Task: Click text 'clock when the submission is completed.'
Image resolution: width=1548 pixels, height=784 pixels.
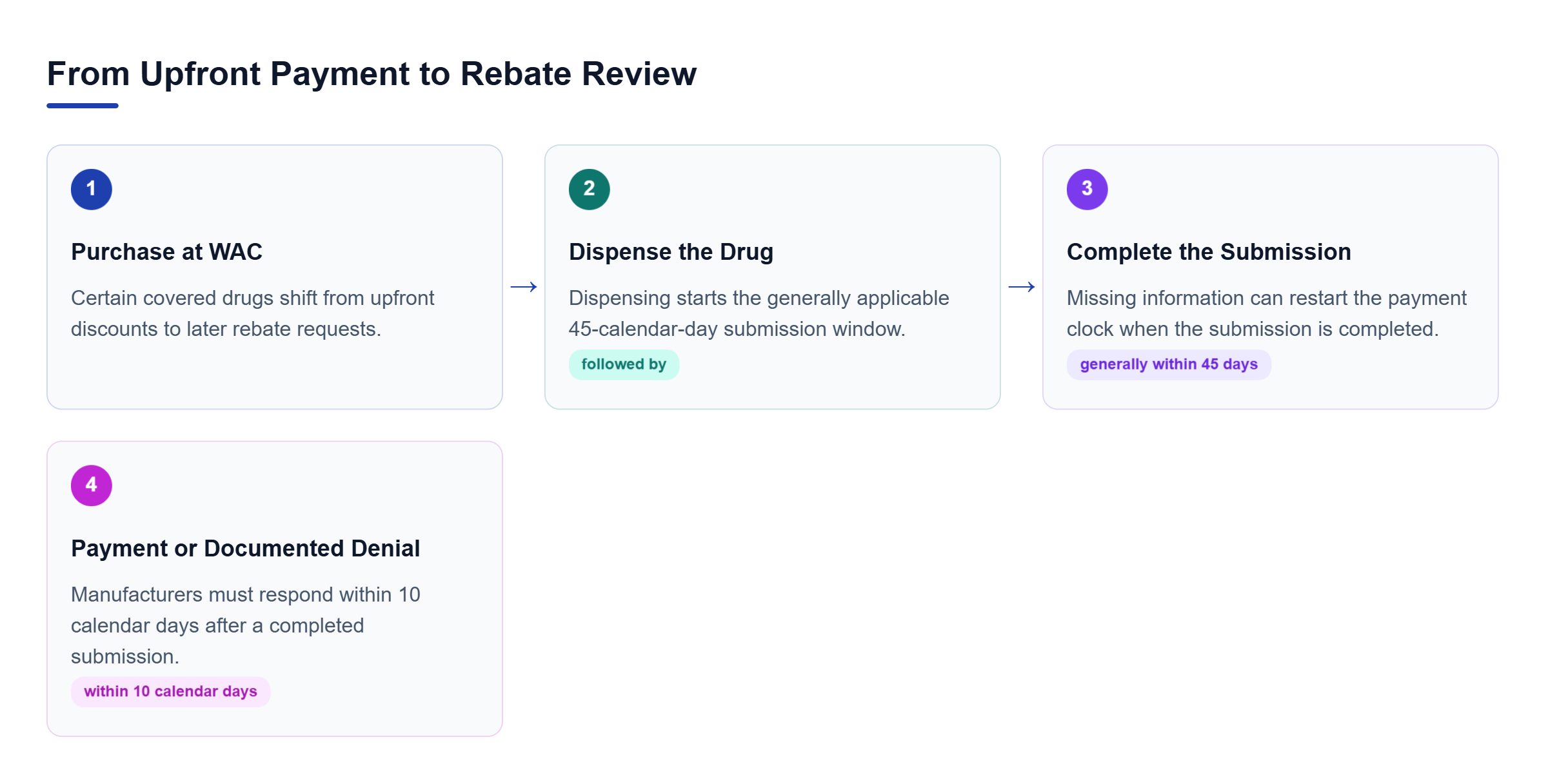Action: pyautogui.click(x=1253, y=329)
